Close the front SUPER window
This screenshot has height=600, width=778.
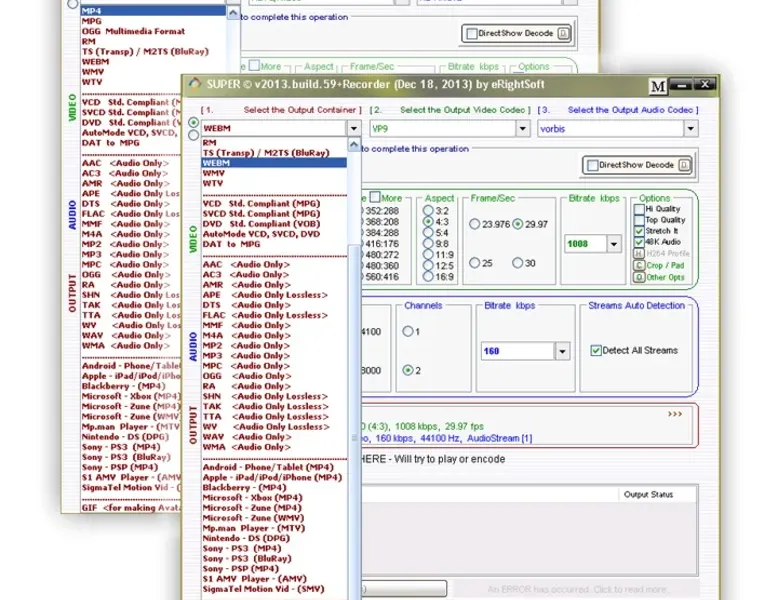click(704, 85)
